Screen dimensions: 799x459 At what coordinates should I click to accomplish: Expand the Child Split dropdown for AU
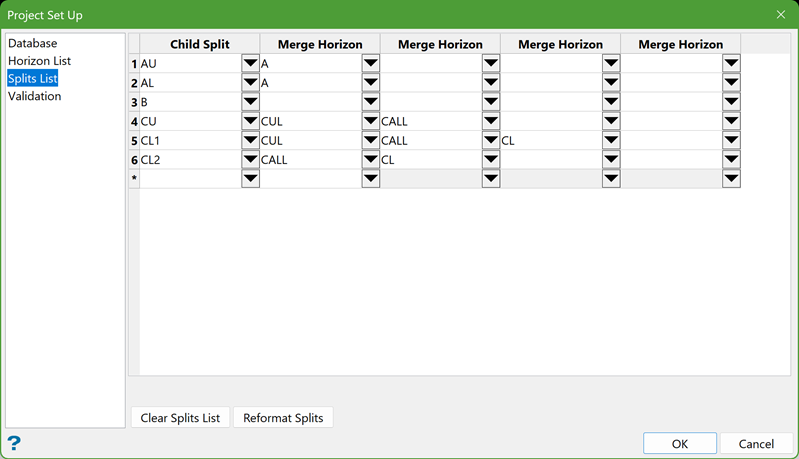click(250, 64)
